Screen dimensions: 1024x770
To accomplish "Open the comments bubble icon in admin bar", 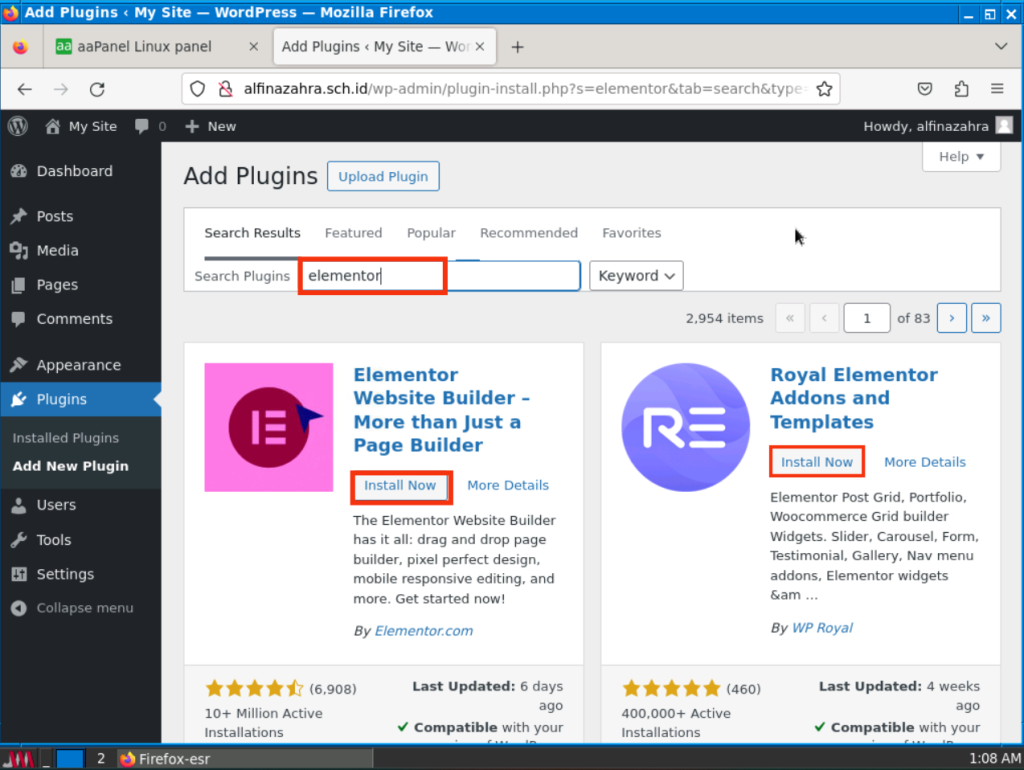I will (142, 126).
